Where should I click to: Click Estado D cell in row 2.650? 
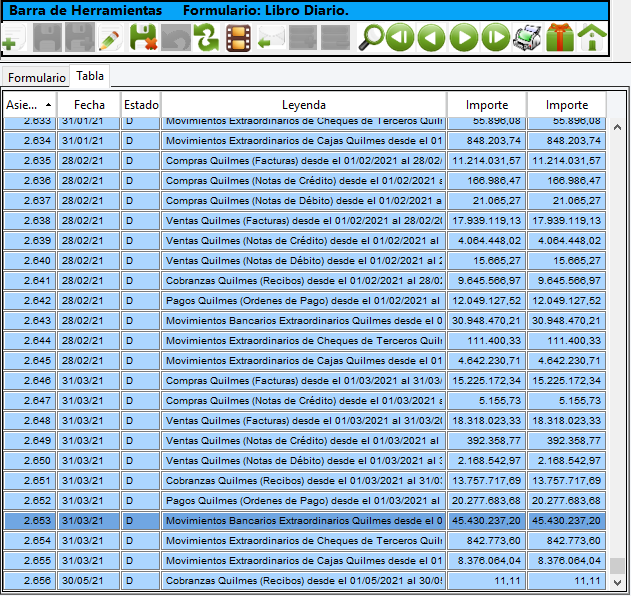pyautogui.click(x=141, y=460)
